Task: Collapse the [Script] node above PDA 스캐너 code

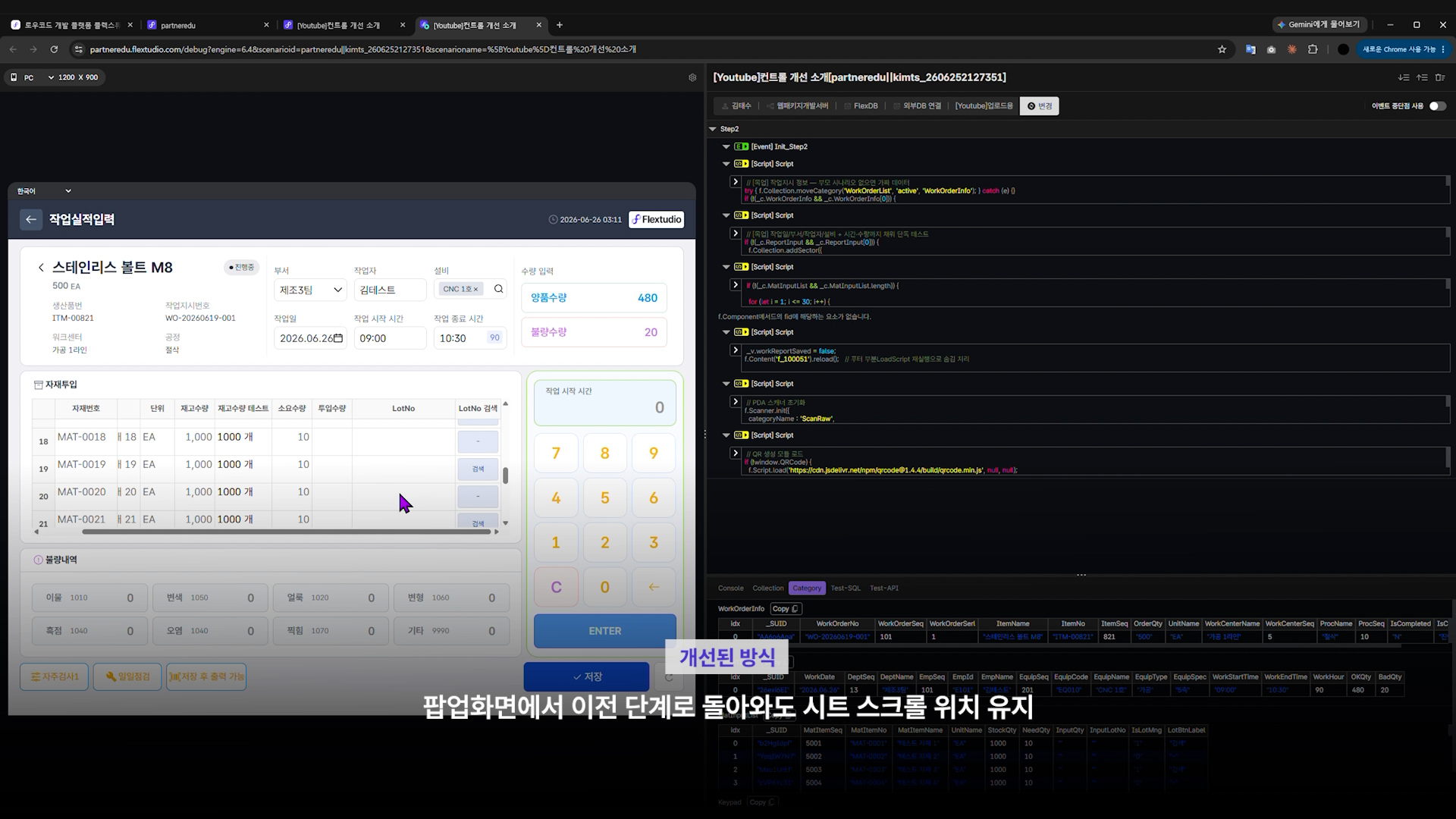Action: [726, 384]
